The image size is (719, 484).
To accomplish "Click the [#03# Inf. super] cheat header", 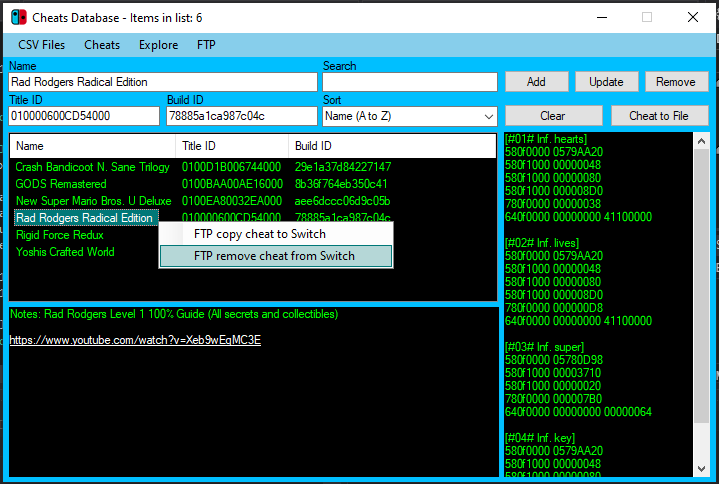I will coord(544,346).
